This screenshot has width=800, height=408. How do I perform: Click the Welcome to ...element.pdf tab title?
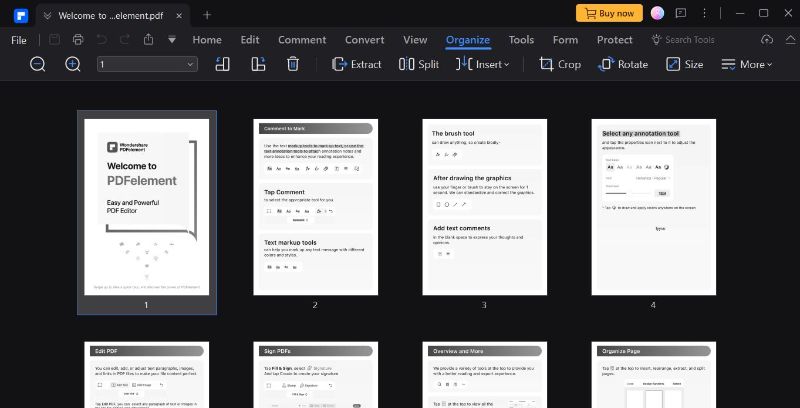click(111, 16)
